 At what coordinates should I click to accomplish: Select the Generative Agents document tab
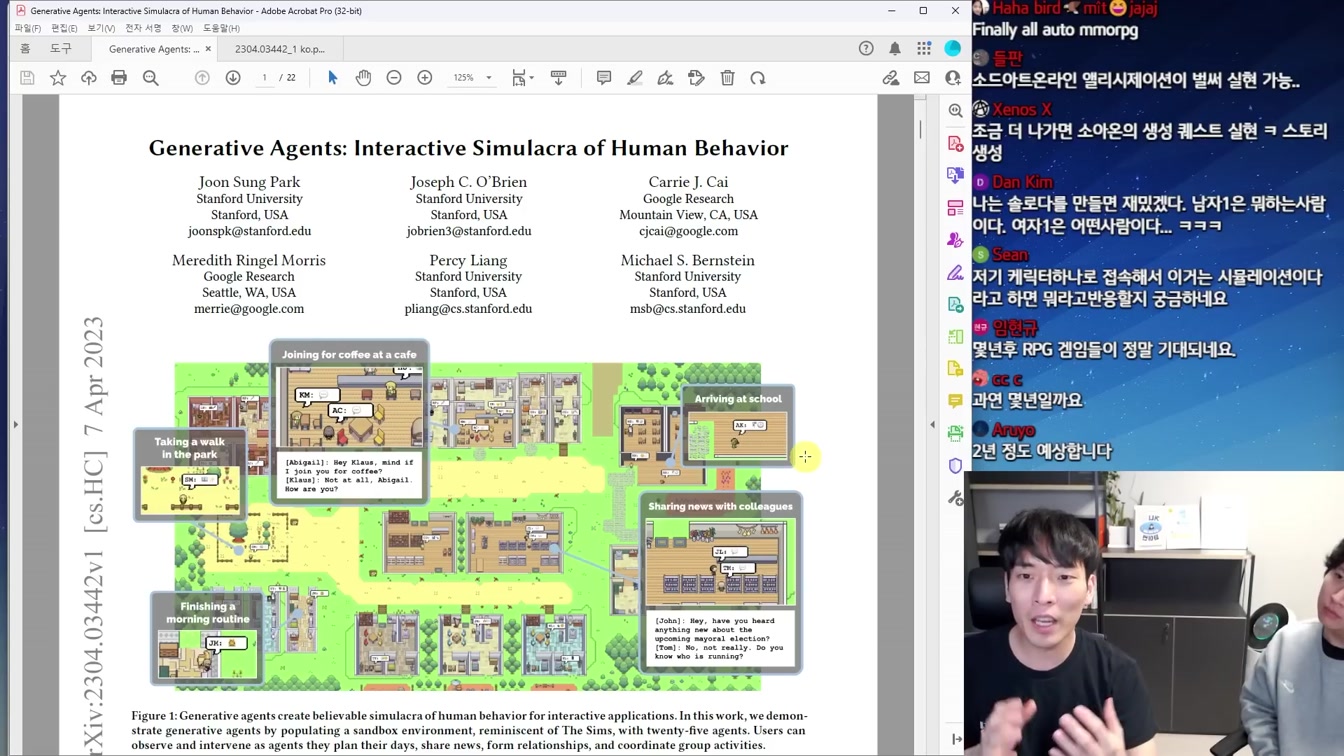point(153,49)
